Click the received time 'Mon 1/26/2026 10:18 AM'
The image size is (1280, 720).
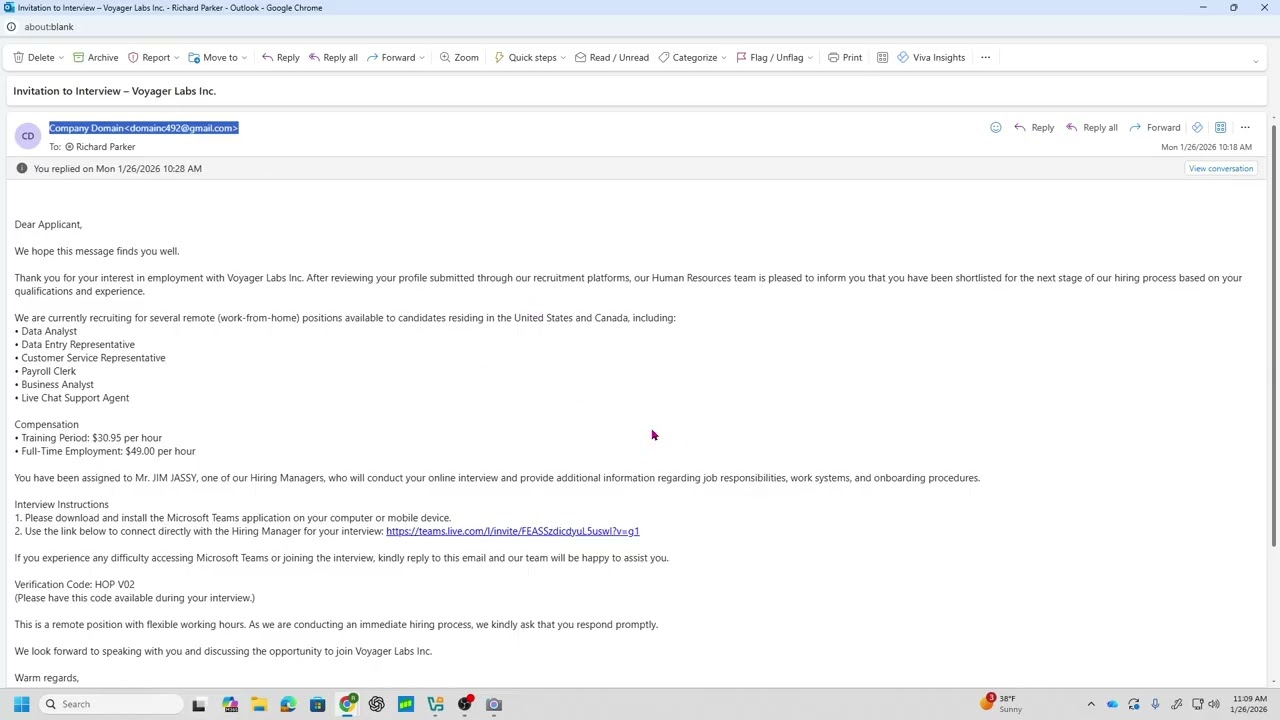click(x=1206, y=147)
